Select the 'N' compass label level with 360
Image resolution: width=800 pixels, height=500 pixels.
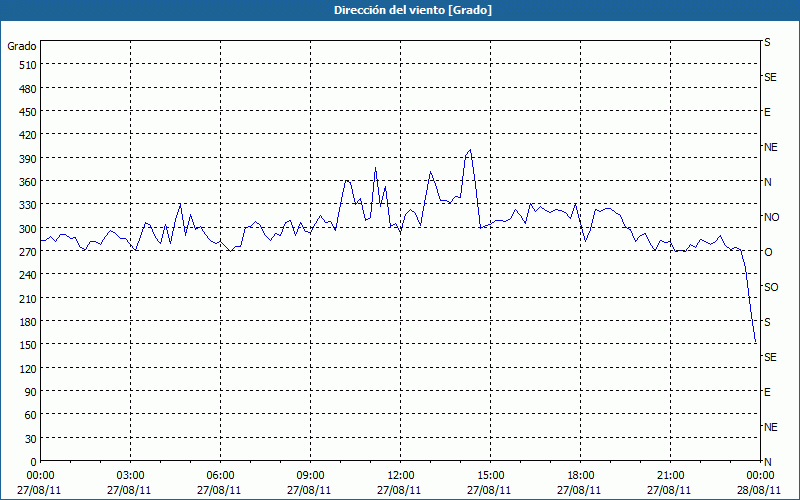click(x=767, y=182)
